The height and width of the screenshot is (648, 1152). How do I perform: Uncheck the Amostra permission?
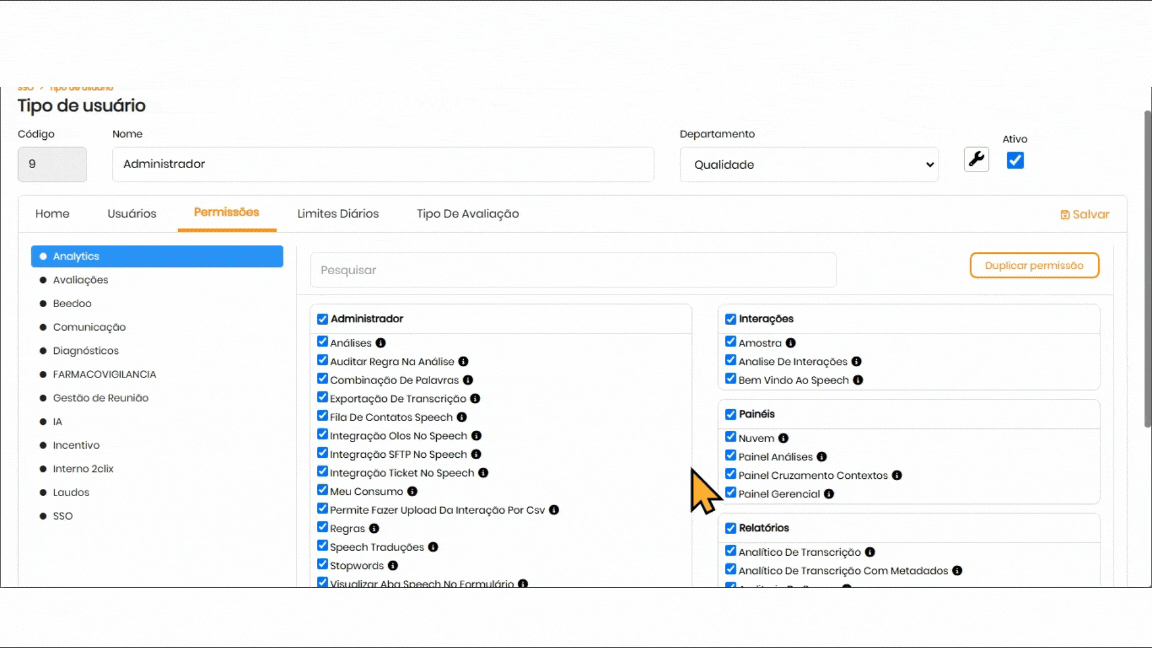[730, 342]
